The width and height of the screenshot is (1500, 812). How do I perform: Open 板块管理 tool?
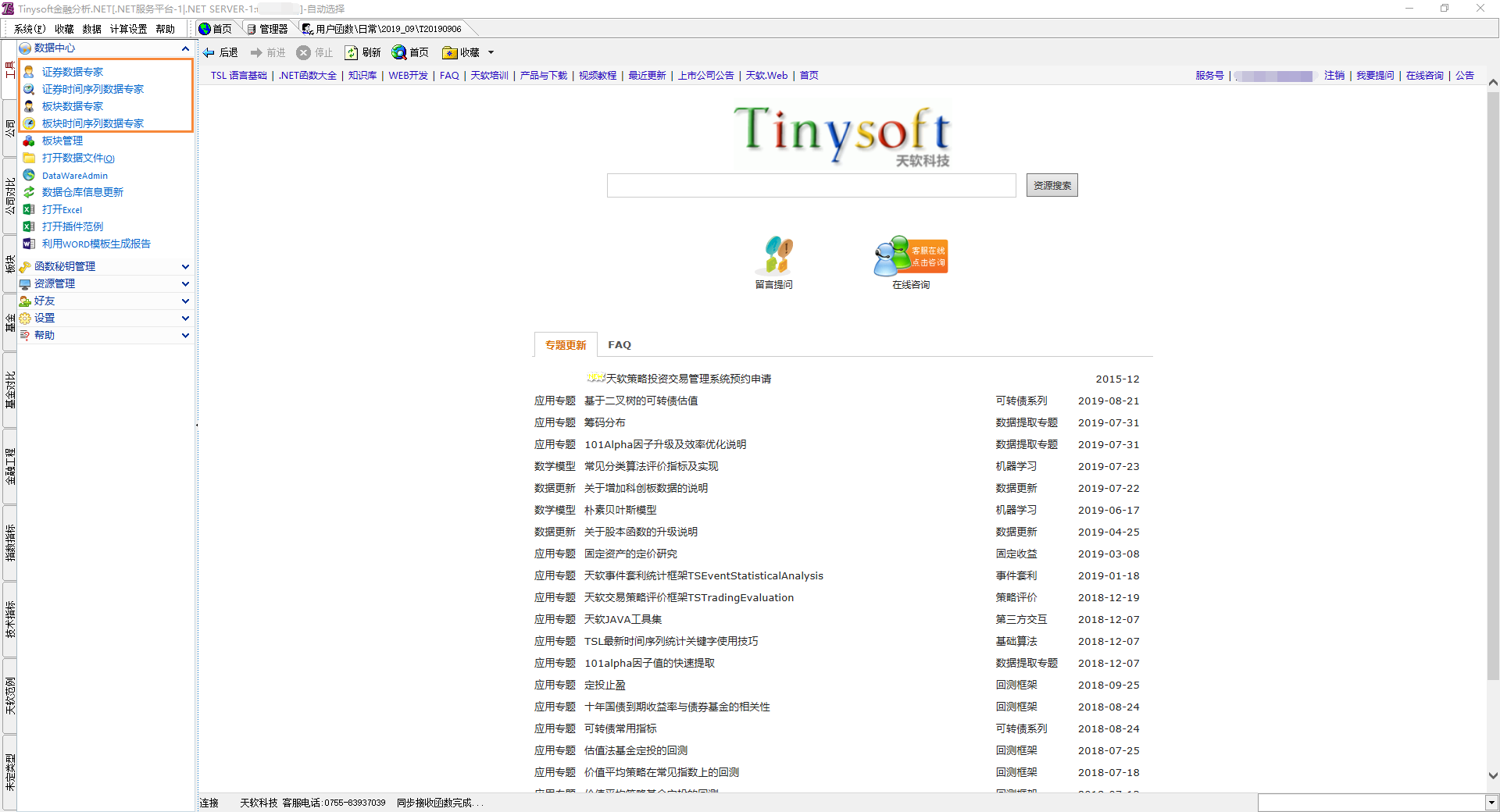click(x=62, y=141)
